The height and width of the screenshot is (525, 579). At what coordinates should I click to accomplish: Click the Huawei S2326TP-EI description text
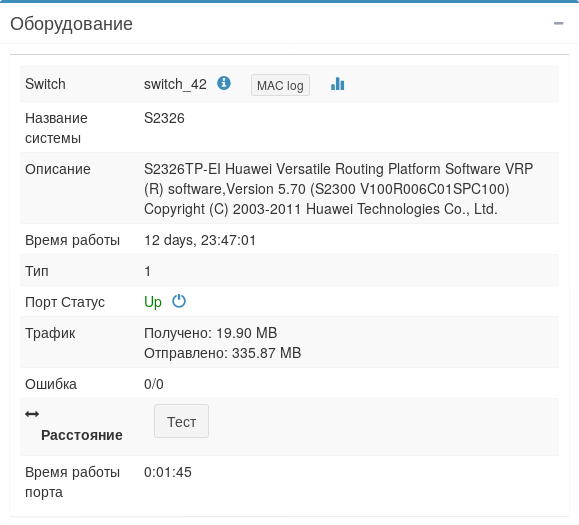point(339,189)
